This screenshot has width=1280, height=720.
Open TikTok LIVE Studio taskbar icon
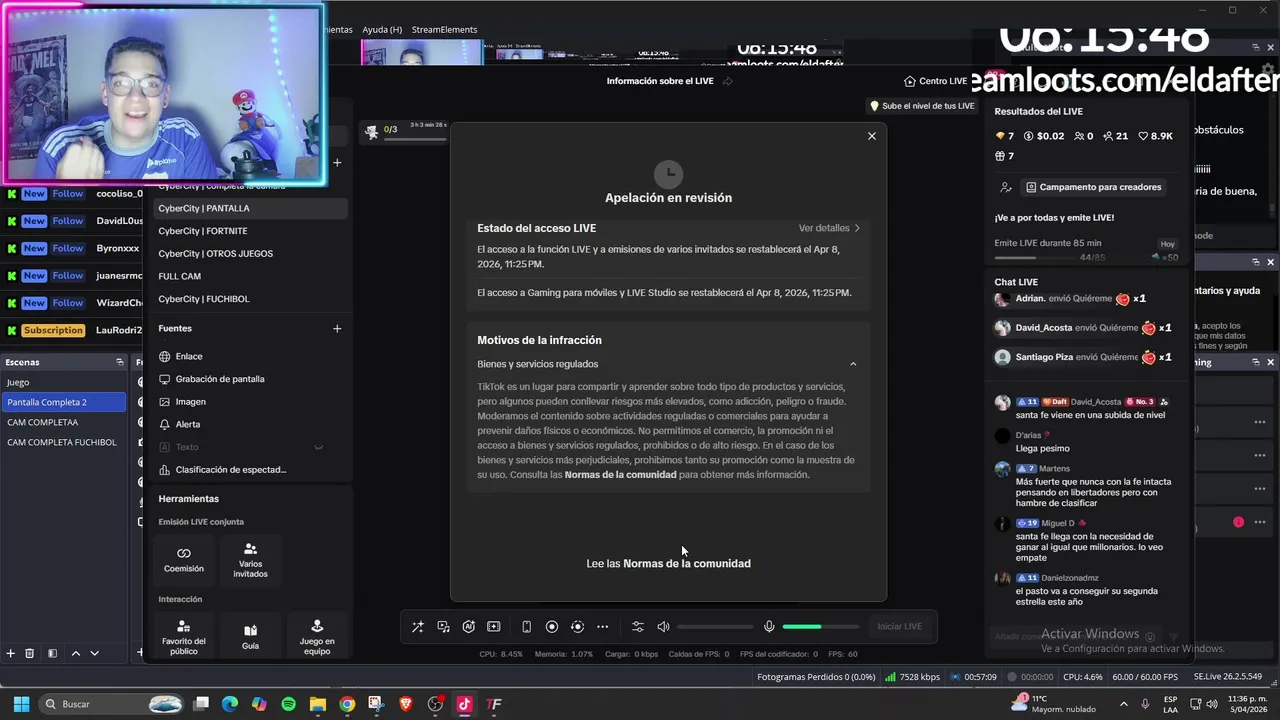(464, 704)
